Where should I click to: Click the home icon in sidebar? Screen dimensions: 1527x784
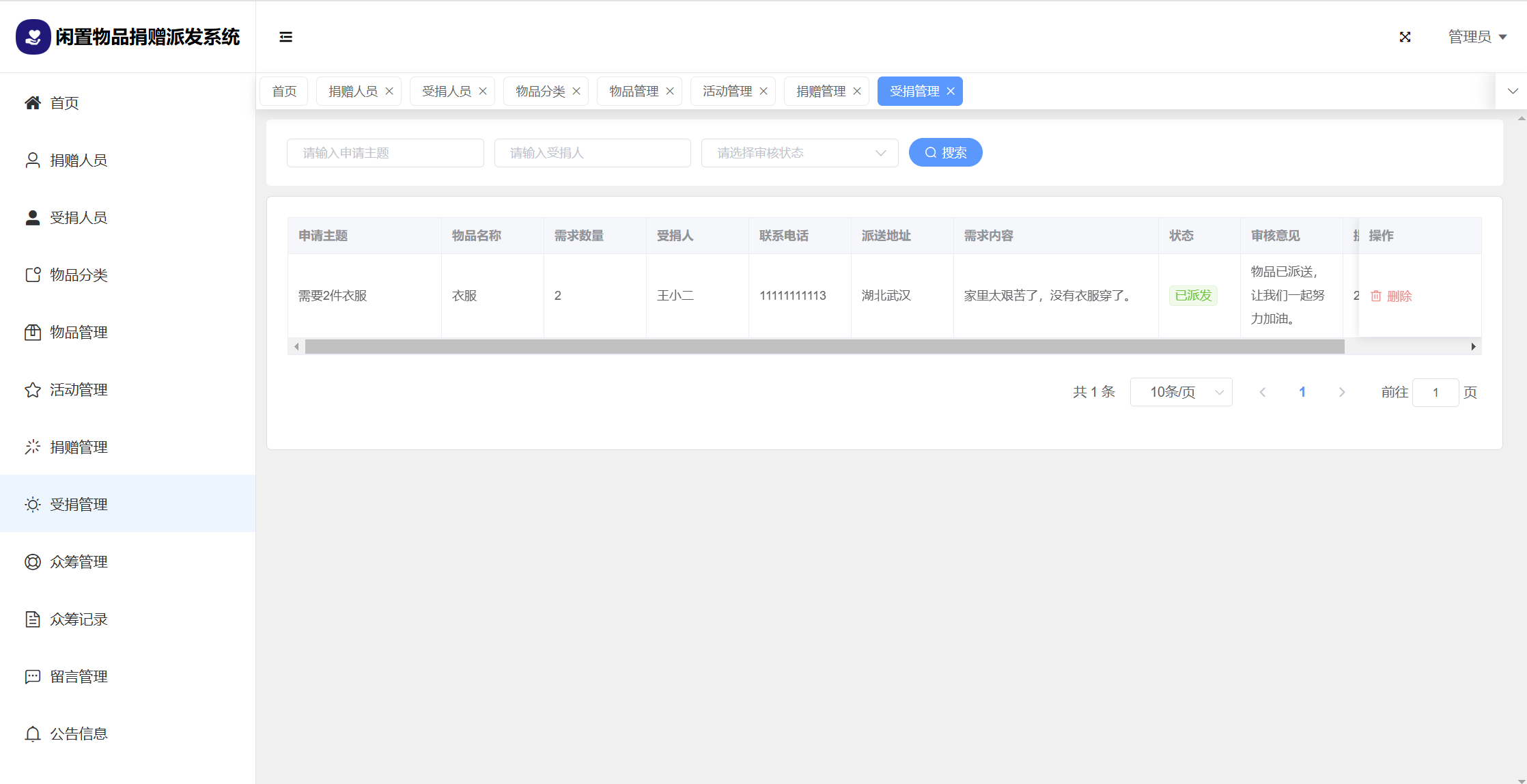coord(33,103)
